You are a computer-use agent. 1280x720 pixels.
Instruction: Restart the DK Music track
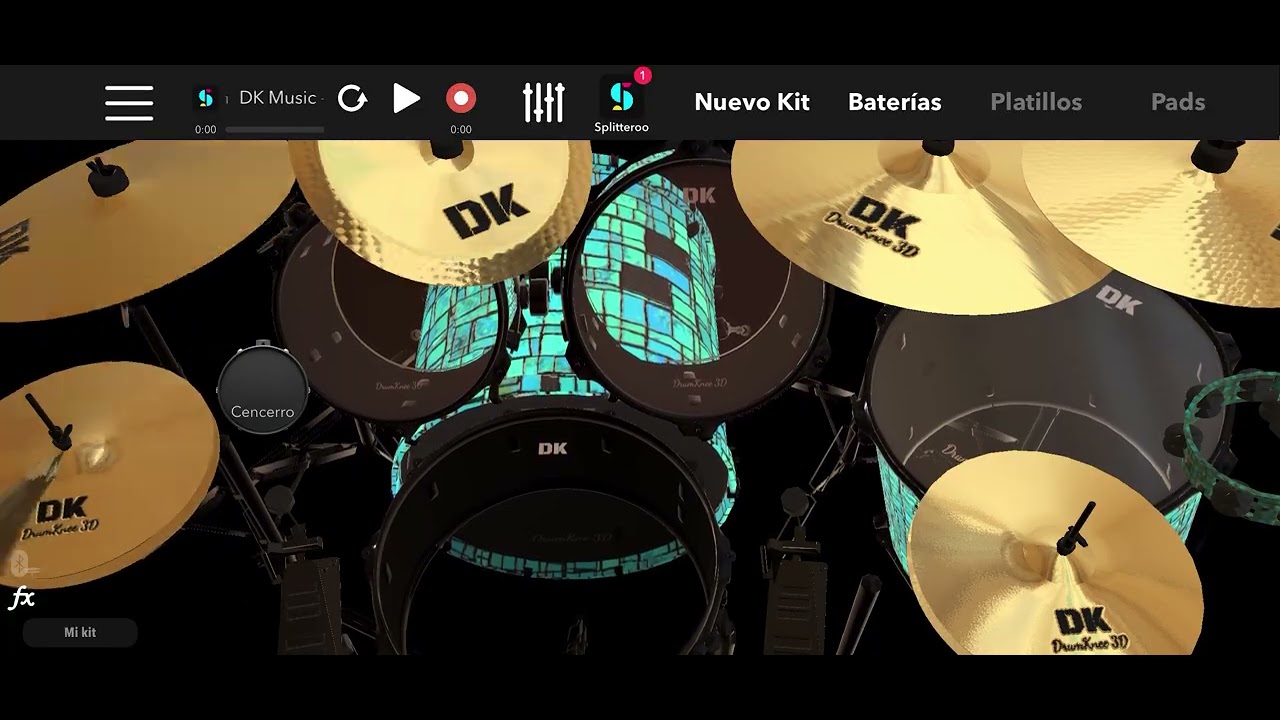click(x=352, y=98)
